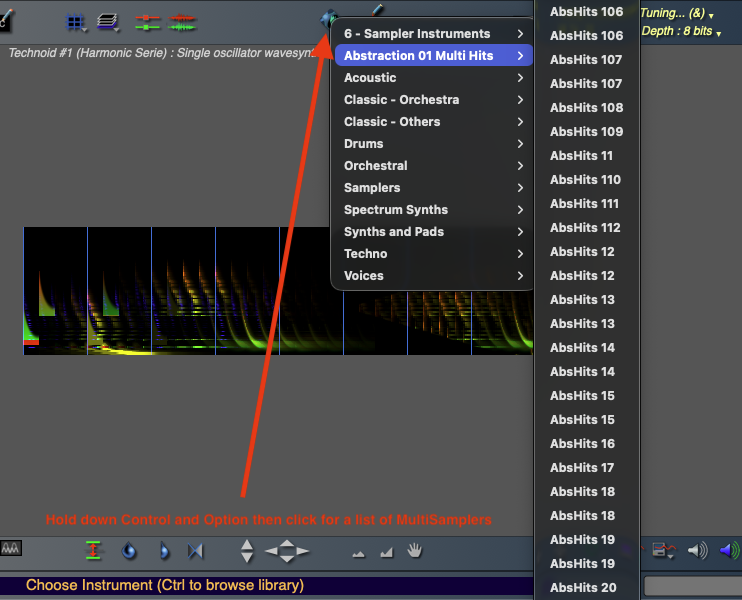Choose AbsHits 108 from the submenu
Image resolution: width=742 pixels, height=600 pixels.
coord(586,107)
